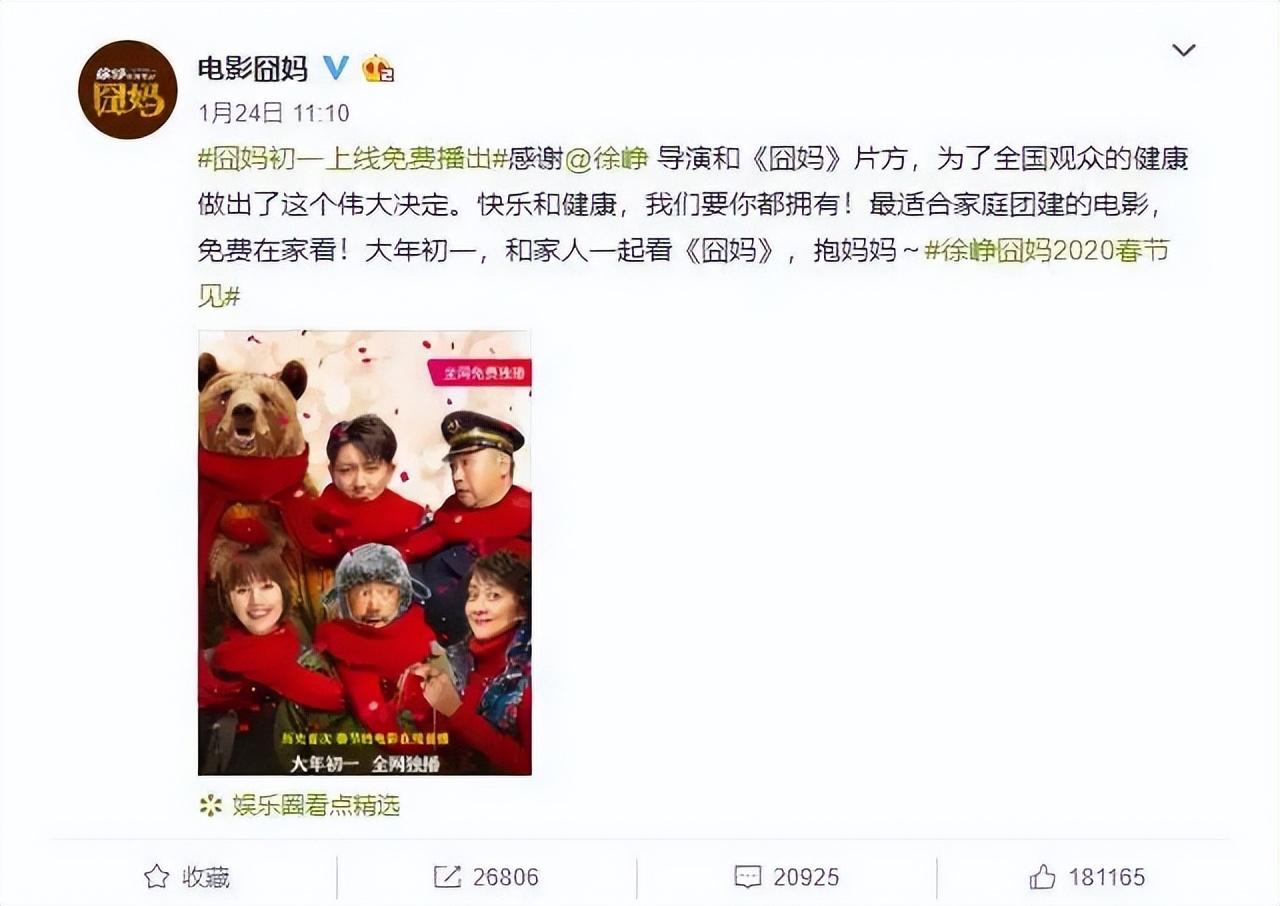Click the repost count 26806
Screen dimensions: 1280x906
(x=505, y=877)
